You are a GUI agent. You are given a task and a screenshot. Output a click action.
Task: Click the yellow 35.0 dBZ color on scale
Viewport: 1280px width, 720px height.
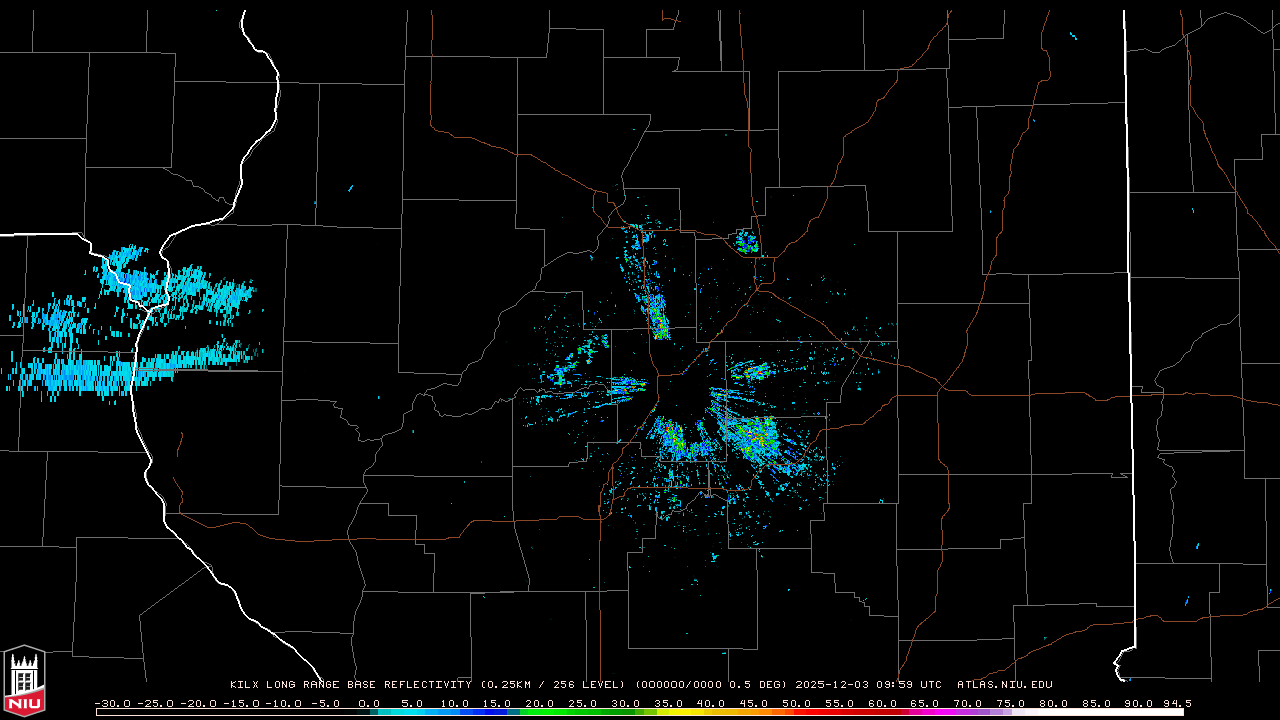[668, 712]
